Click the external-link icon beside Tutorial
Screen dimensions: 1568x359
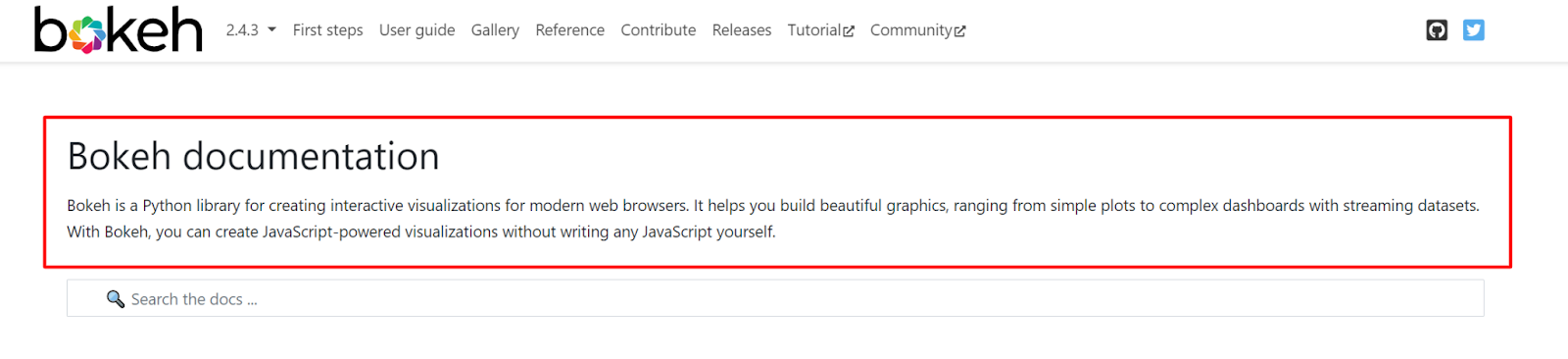coord(849,31)
